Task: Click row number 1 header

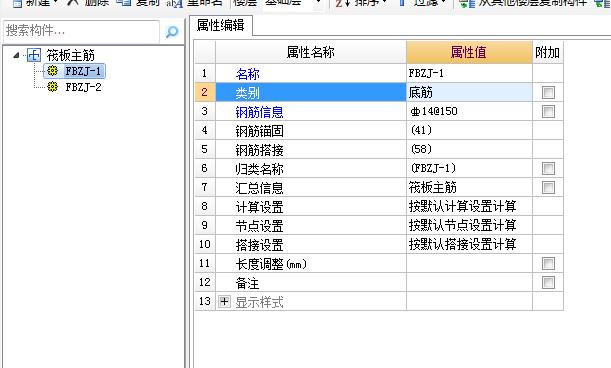Action: click(x=205, y=73)
